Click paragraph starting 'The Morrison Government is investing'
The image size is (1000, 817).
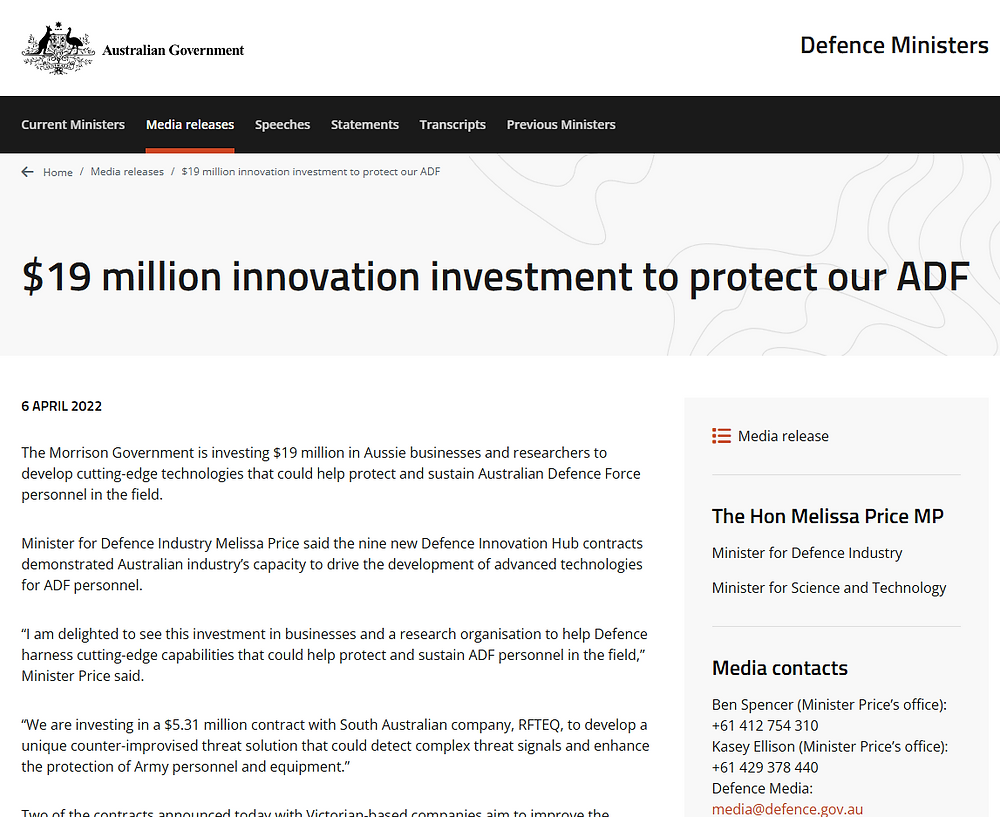[x=331, y=474]
